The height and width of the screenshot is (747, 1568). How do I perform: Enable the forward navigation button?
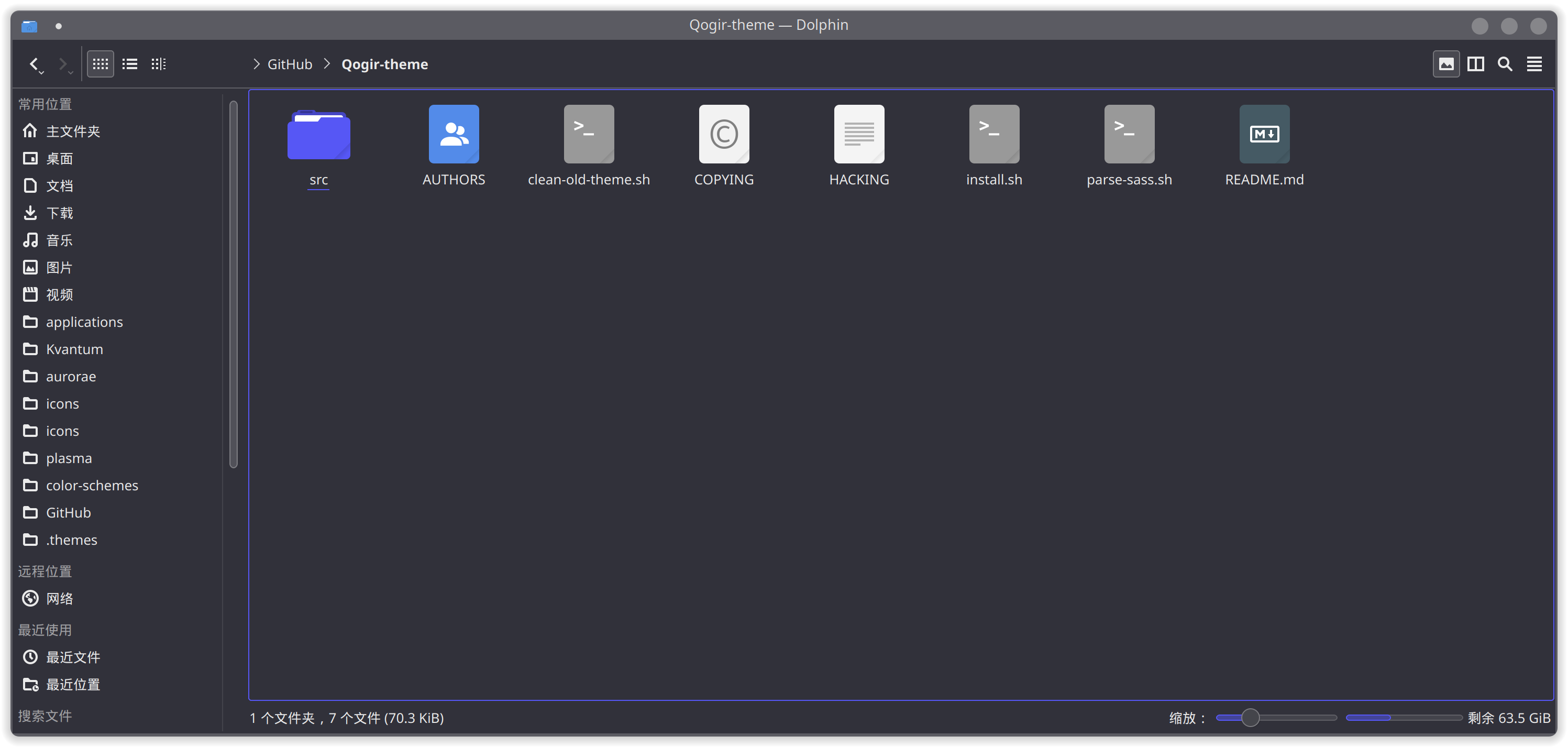64,63
